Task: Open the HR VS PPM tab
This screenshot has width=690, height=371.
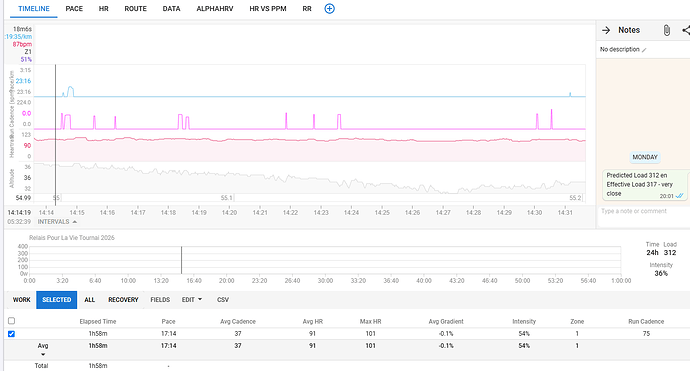Action: 268,9
